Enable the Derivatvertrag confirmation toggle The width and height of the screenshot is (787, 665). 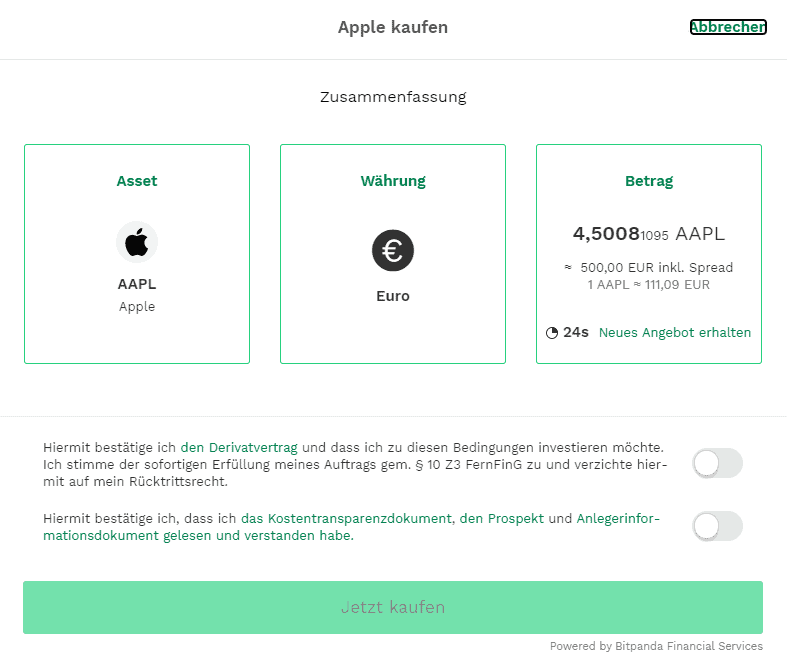[717, 463]
